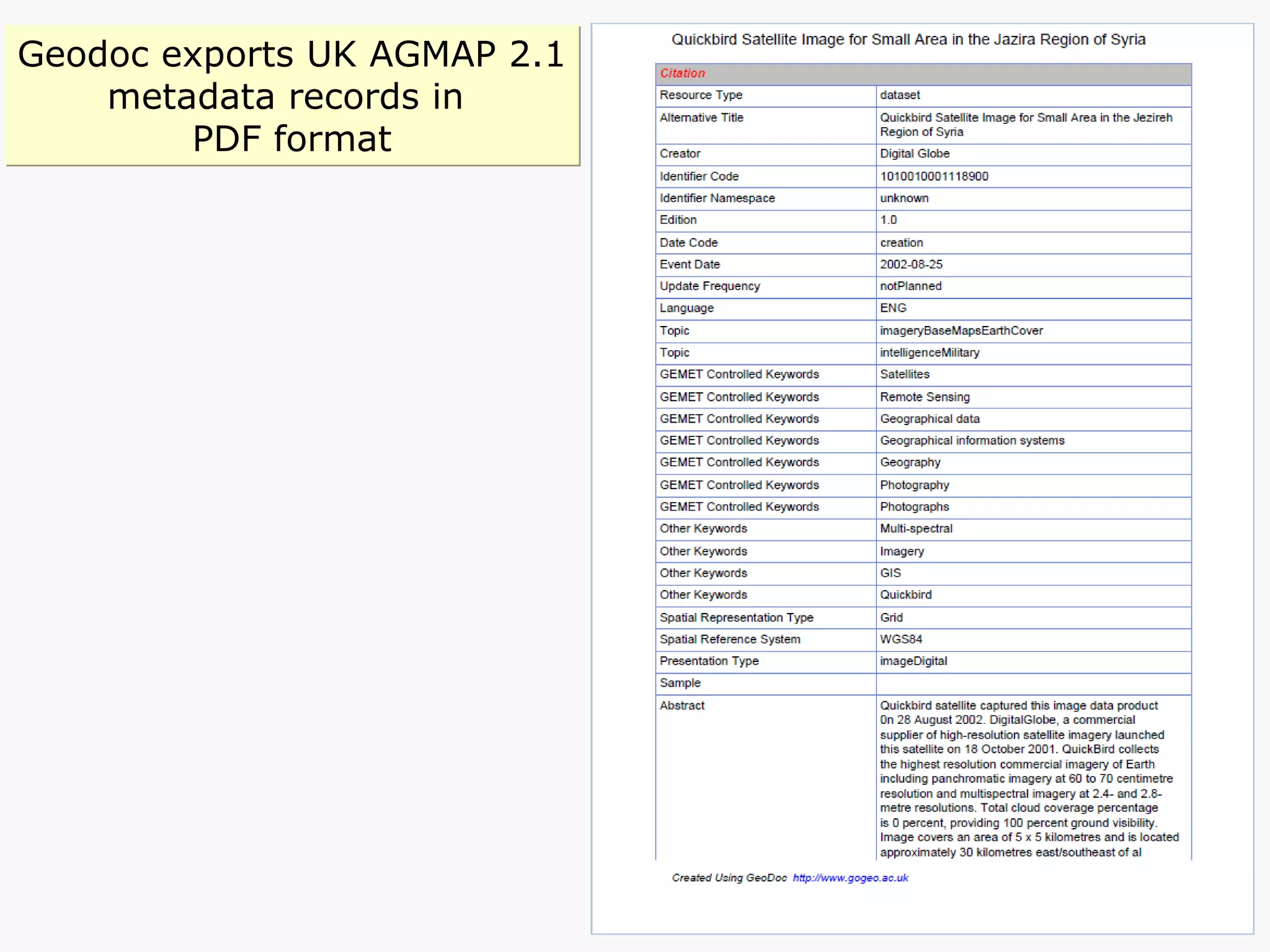This screenshot has width=1270, height=952.
Task: Click the 'Resource Type' label
Action: tap(701, 95)
